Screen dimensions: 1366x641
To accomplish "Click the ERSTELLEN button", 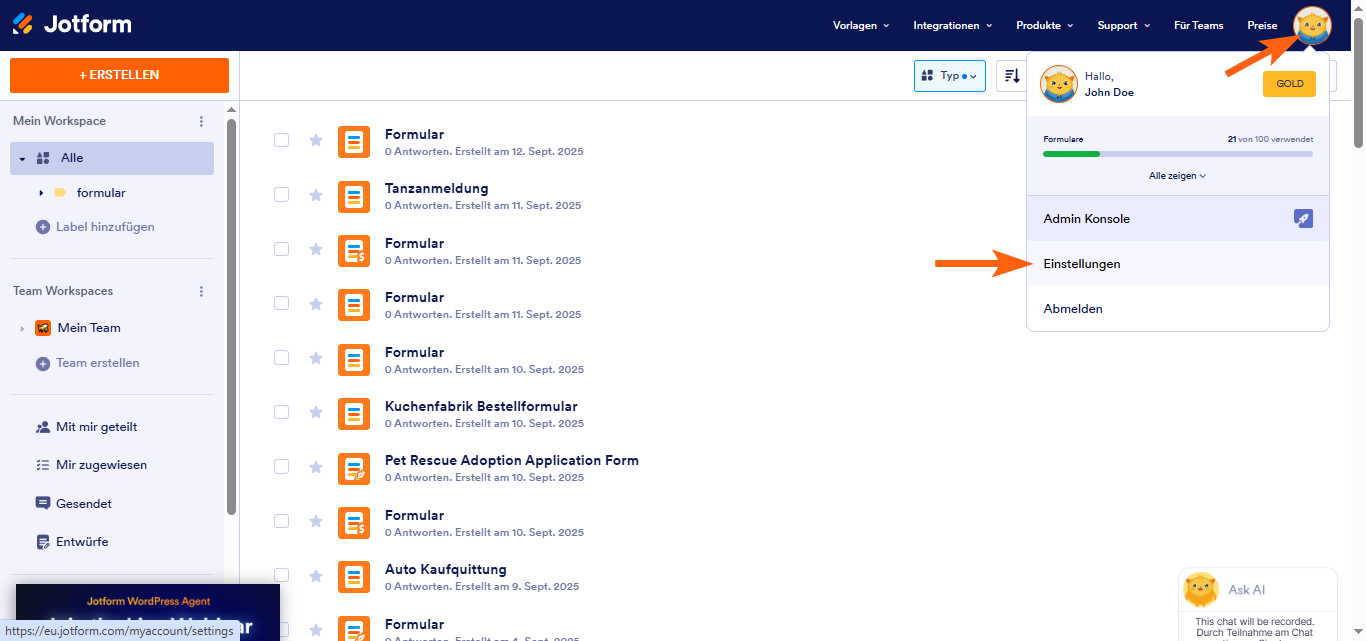I will [119, 75].
